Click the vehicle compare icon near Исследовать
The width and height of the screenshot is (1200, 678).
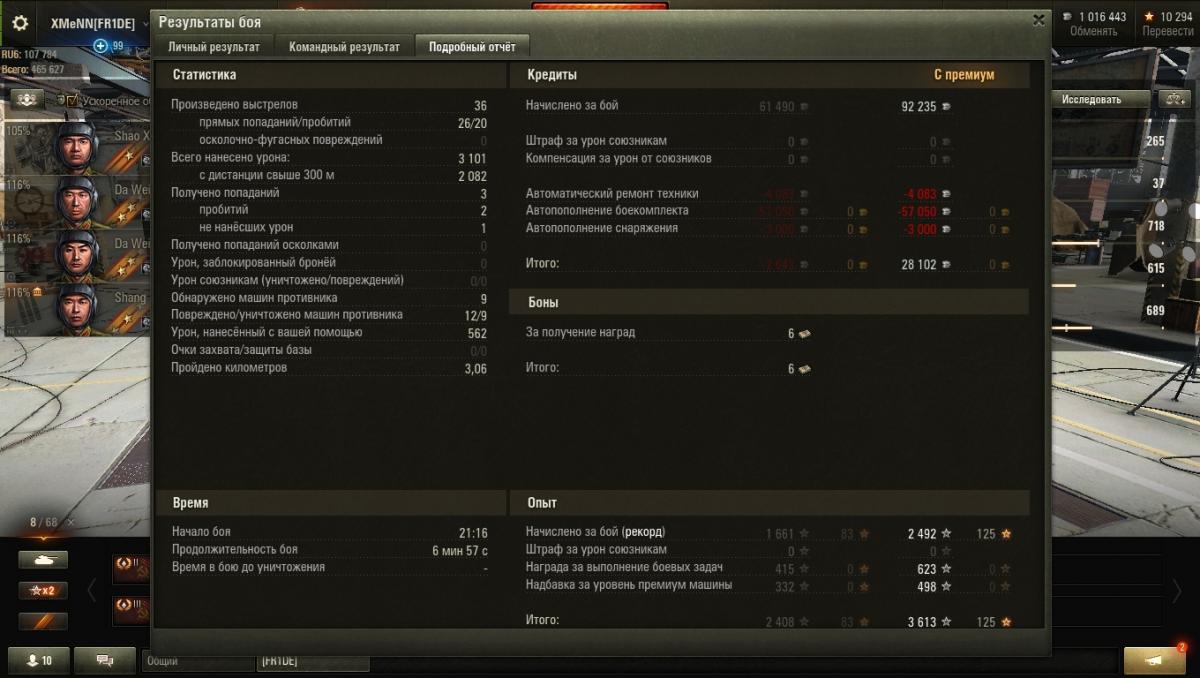(1172, 99)
